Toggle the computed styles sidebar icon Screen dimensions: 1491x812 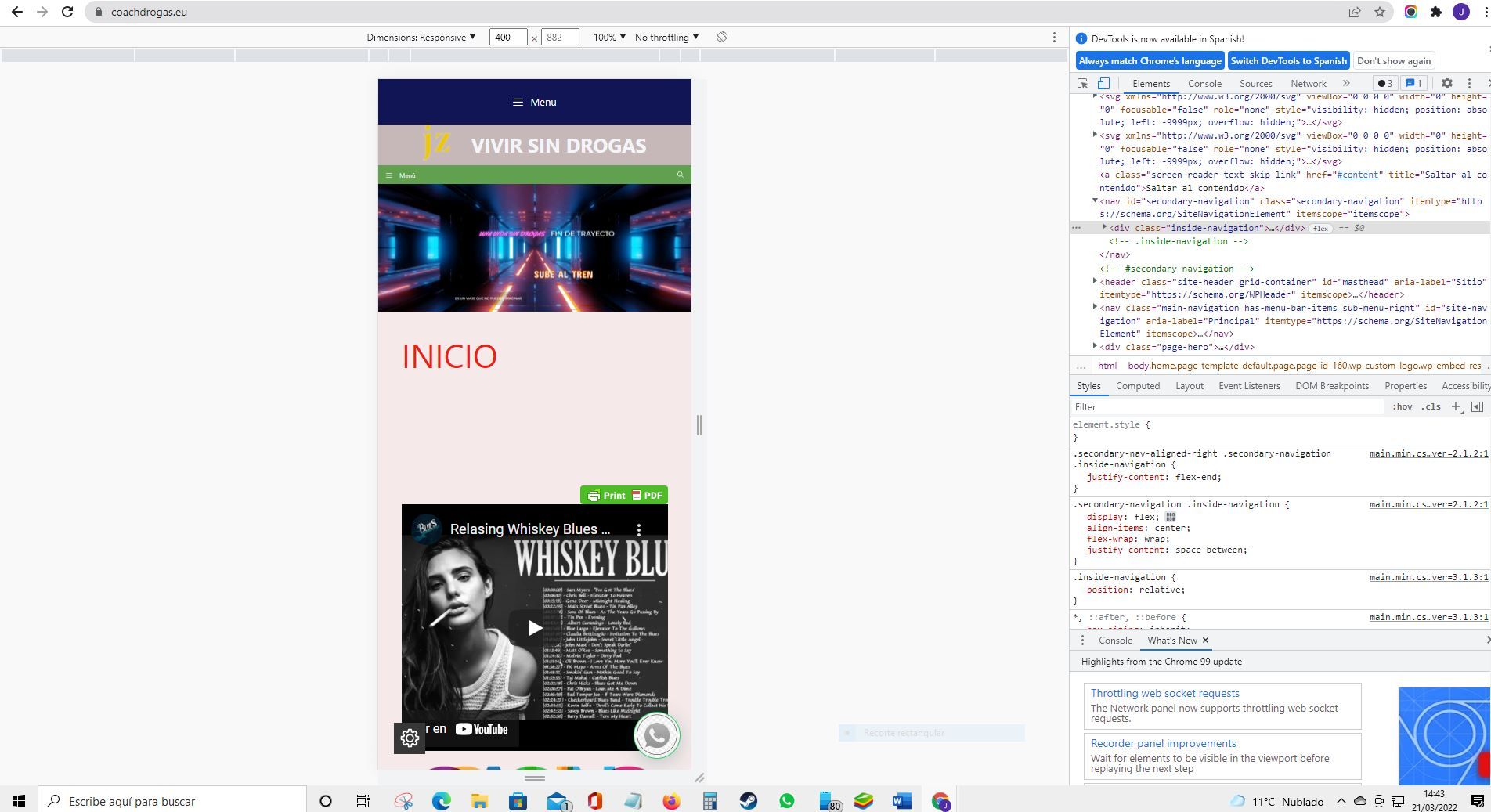point(1477,407)
